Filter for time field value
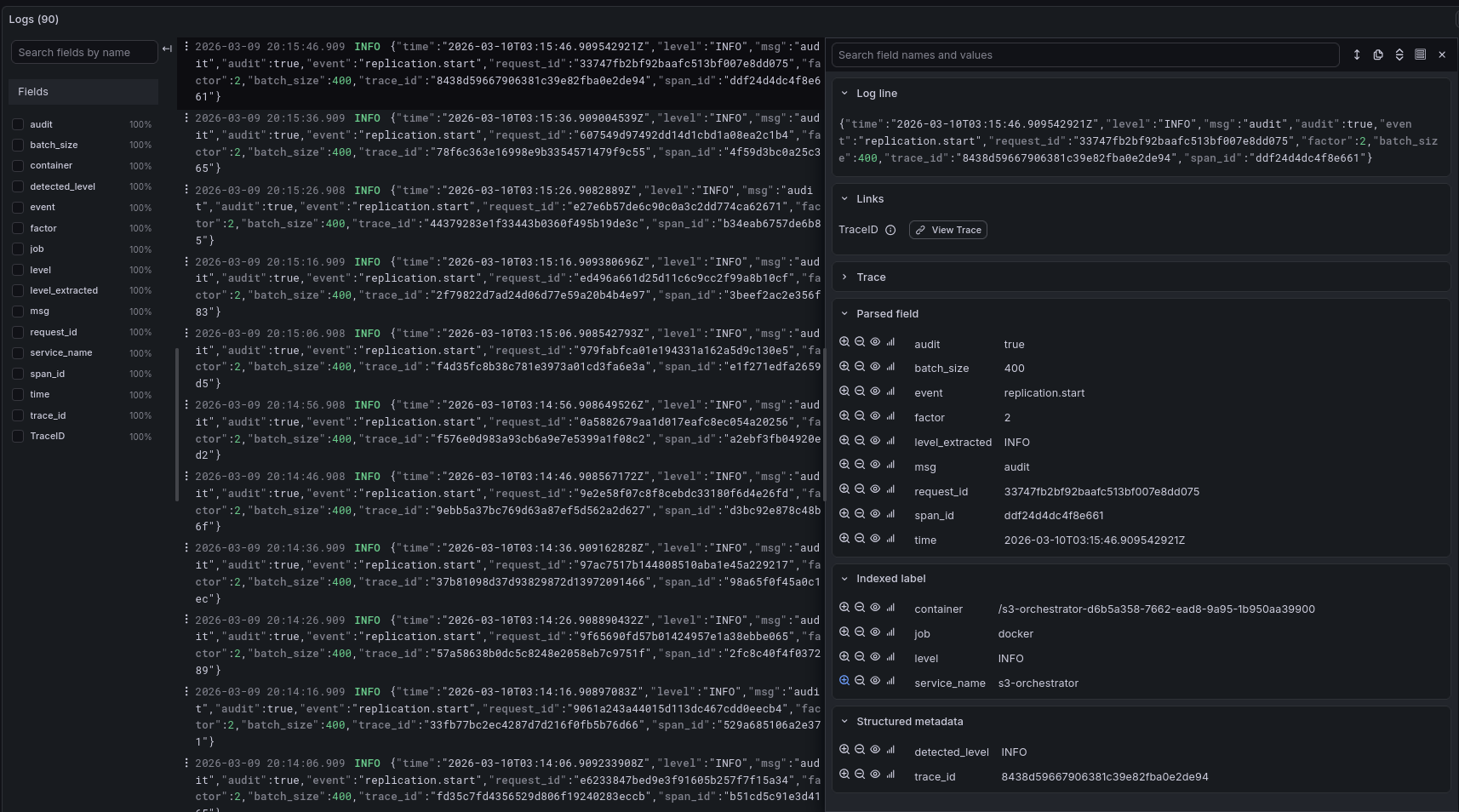This screenshot has height=812, width=1459. pos(844,538)
